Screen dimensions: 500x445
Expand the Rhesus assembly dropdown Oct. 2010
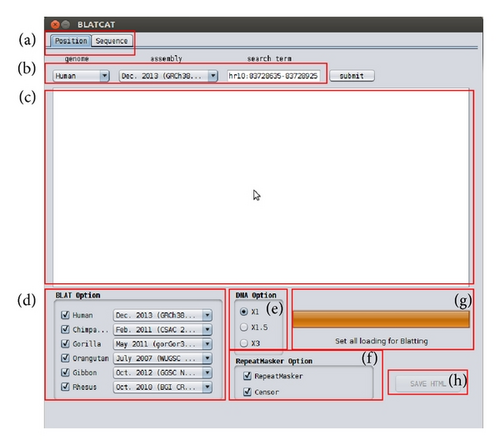pyautogui.click(x=163, y=387)
